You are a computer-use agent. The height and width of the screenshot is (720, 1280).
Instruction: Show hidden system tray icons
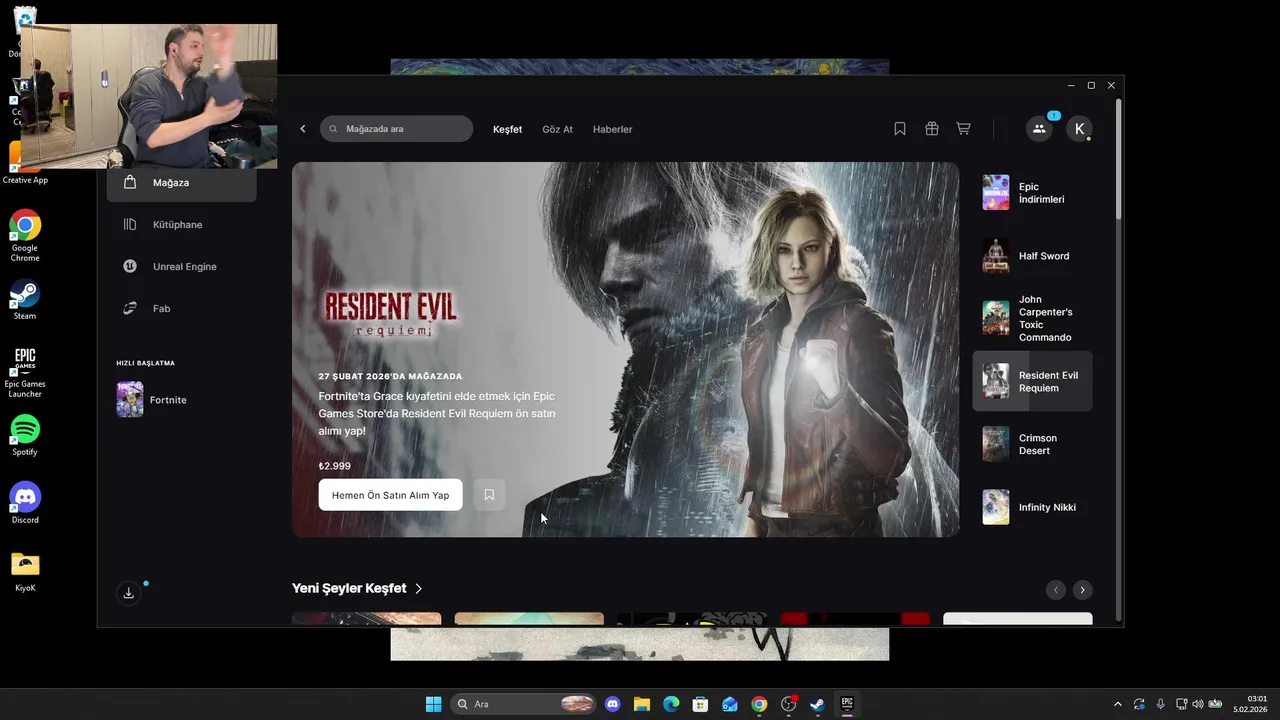point(1118,704)
